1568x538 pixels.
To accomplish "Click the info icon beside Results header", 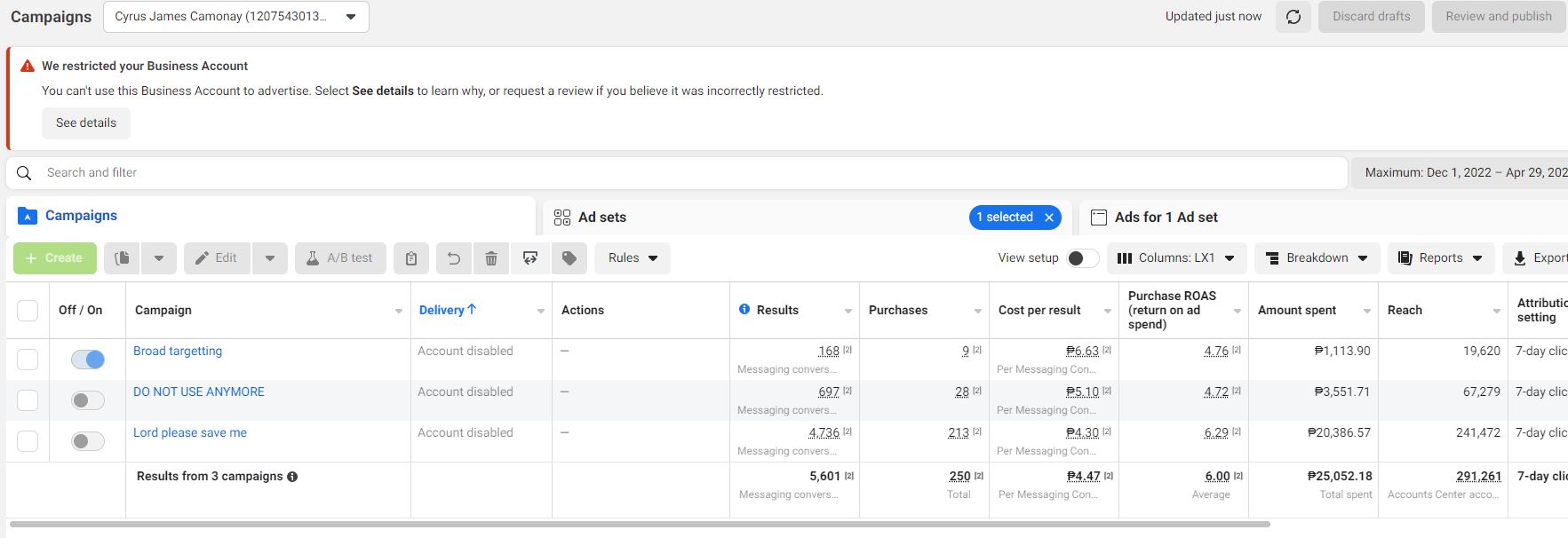I will tap(744, 310).
